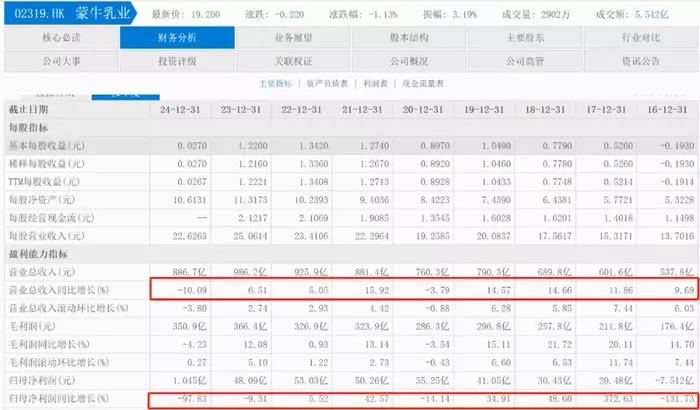This screenshot has width=700, height=410.
Task: View the 公司高管 tab
Action: (x=525, y=60)
